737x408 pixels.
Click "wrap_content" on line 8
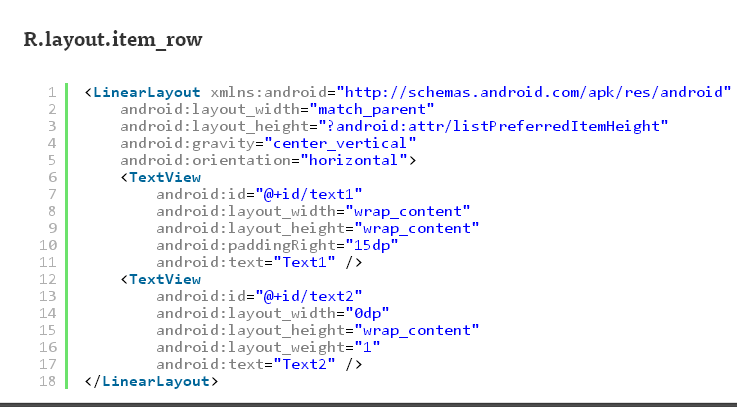pos(408,212)
